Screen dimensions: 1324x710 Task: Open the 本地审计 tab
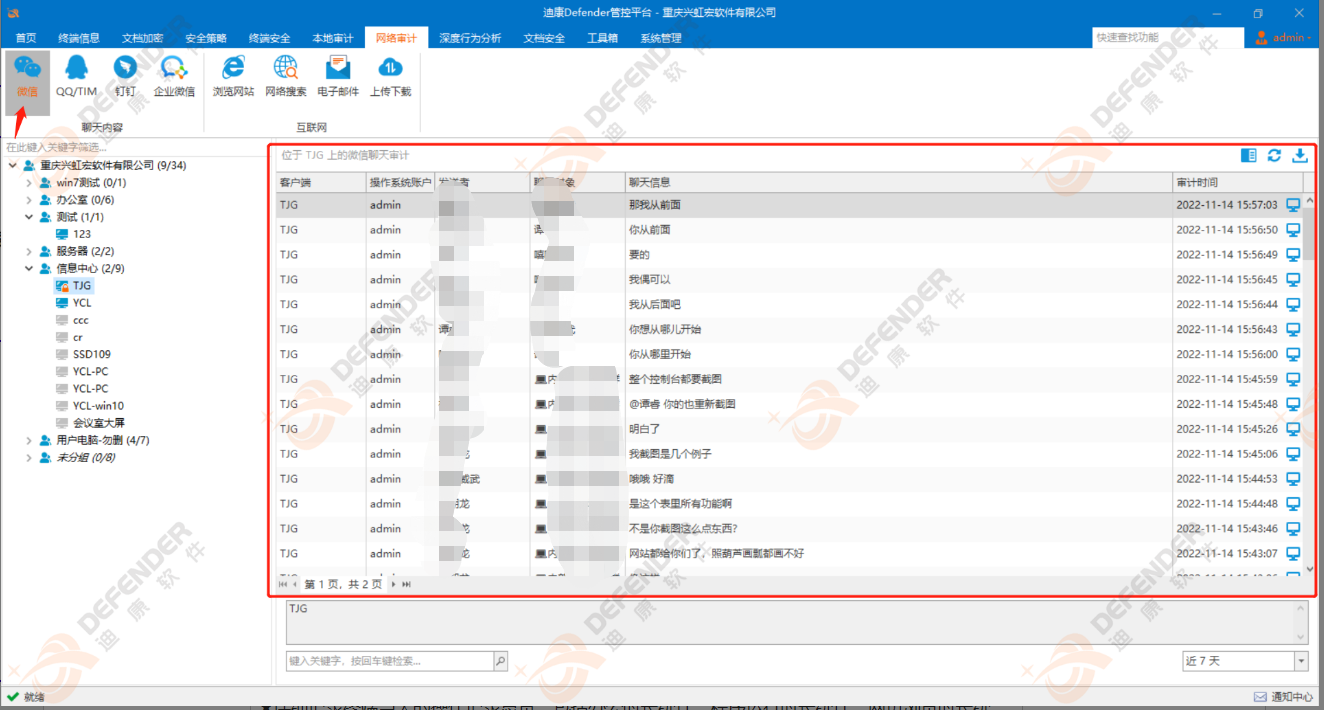pyautogui.click(x=333, y=38)
